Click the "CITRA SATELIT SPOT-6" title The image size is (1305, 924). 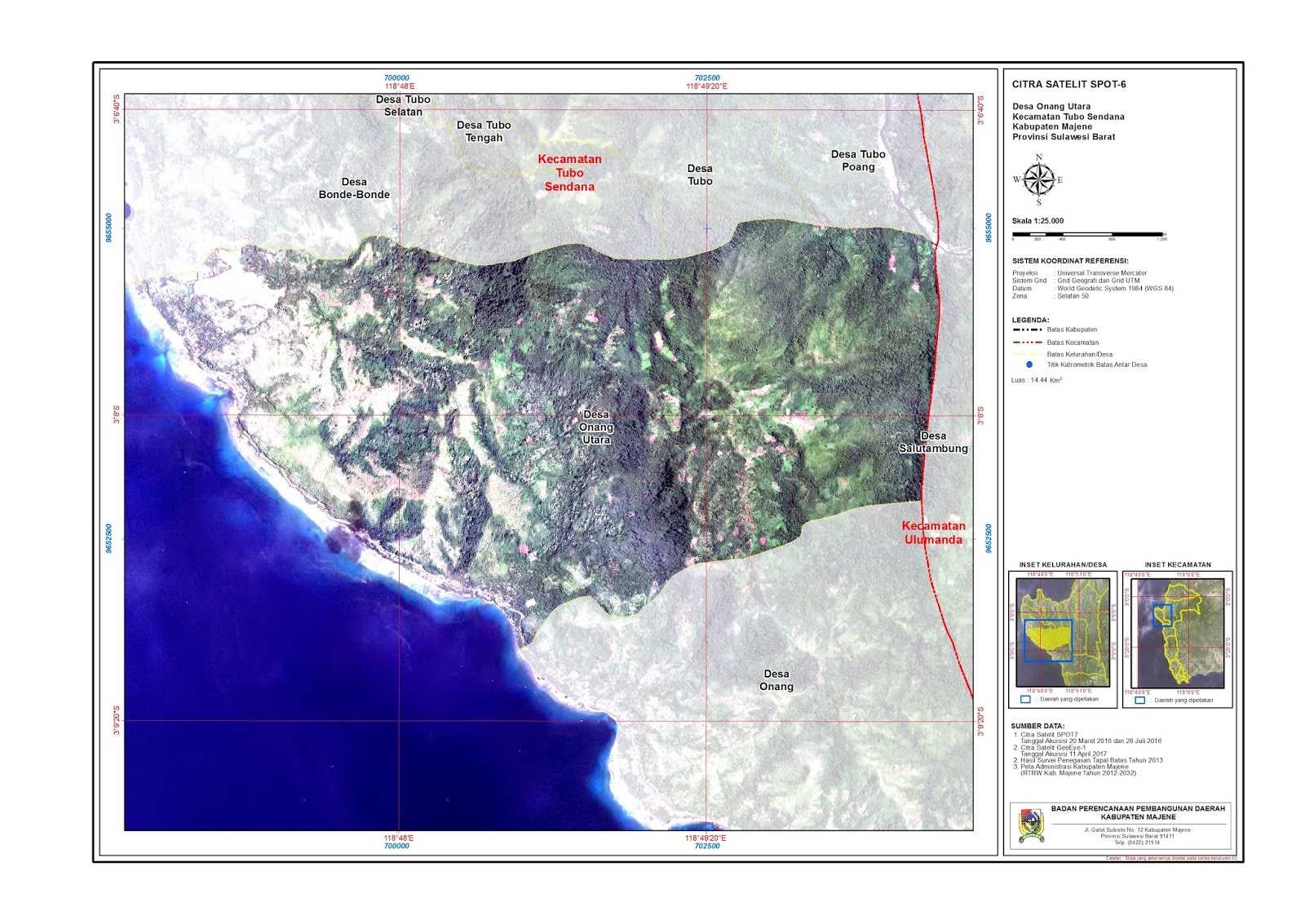pos(1068,84)
